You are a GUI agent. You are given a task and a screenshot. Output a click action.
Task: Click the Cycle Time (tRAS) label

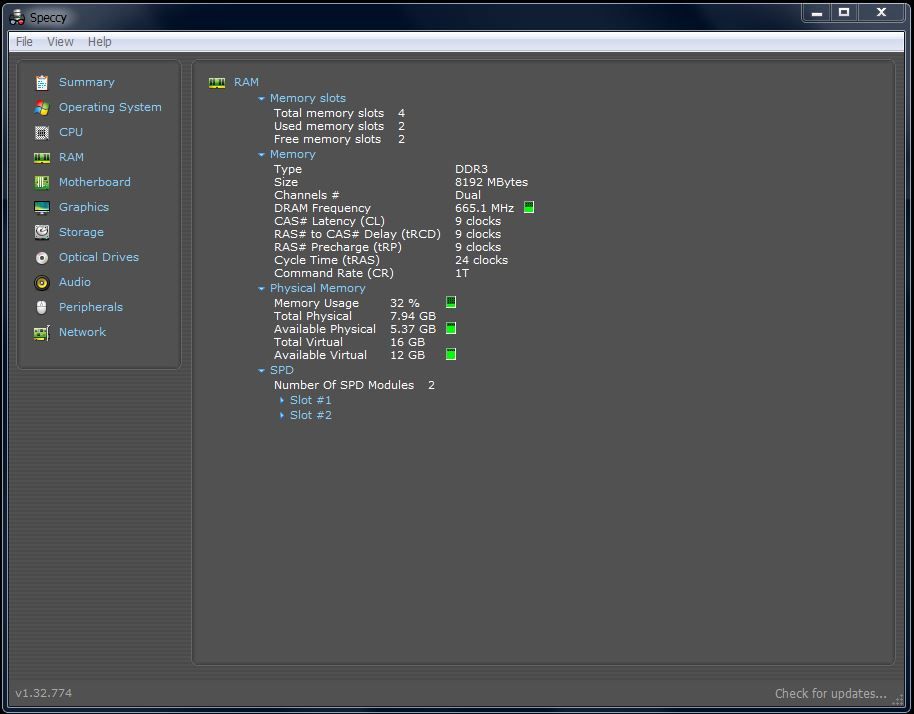[x=327, y=261]
